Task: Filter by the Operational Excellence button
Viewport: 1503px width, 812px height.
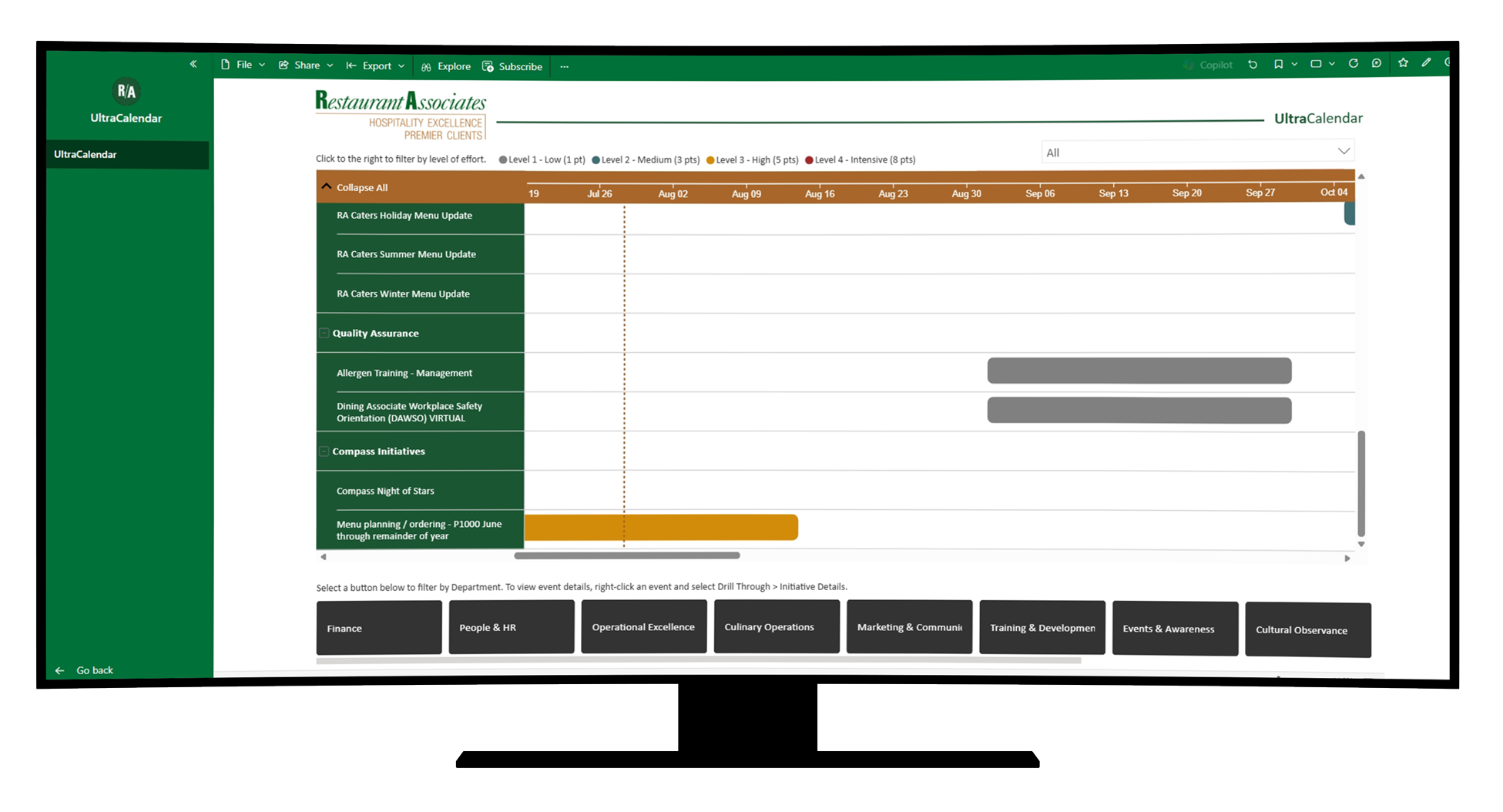Action: 644,627
